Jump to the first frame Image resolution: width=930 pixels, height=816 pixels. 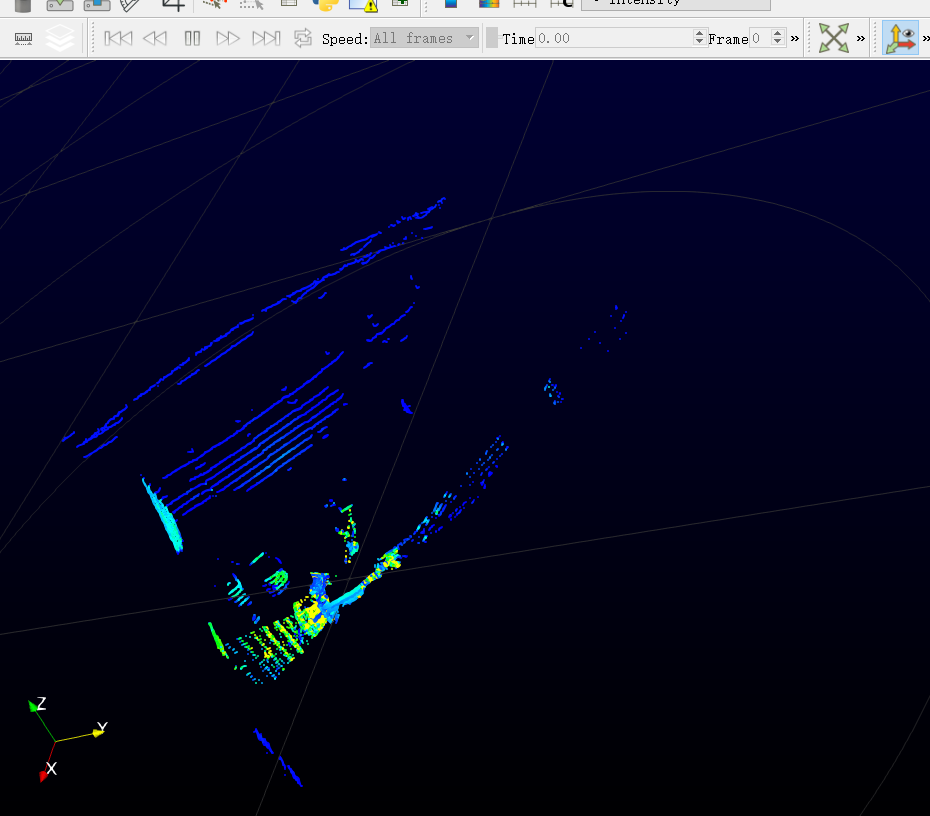tap(118, 39)
